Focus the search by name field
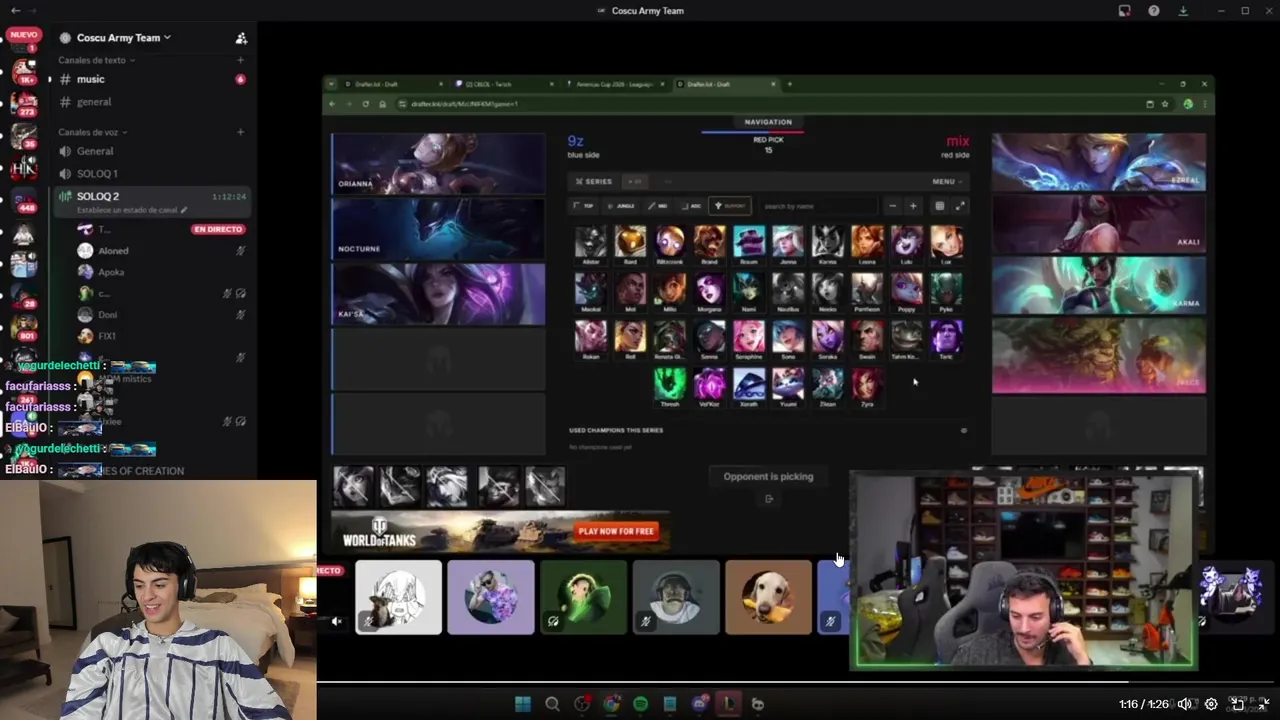Image resolution: width=1280 pixels, height=720 pixels. (817, 206)
